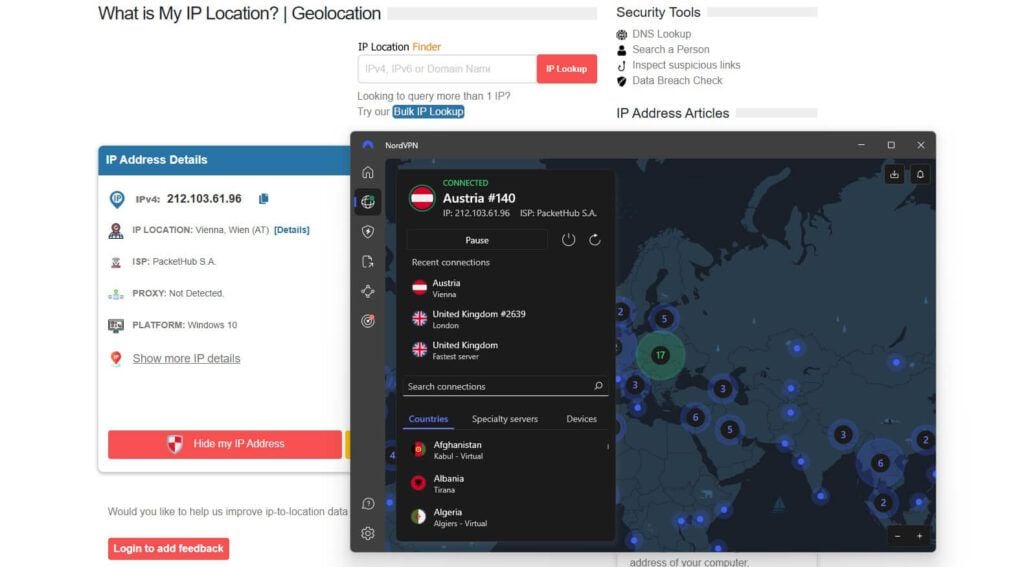Click the search magnifier icon in connections
The height and width of the screenshot is (567, 1024).
click(x=598, y=386)
